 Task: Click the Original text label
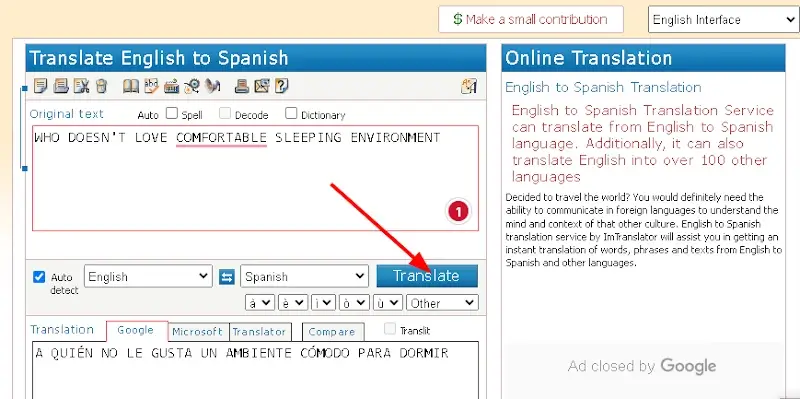66,114
